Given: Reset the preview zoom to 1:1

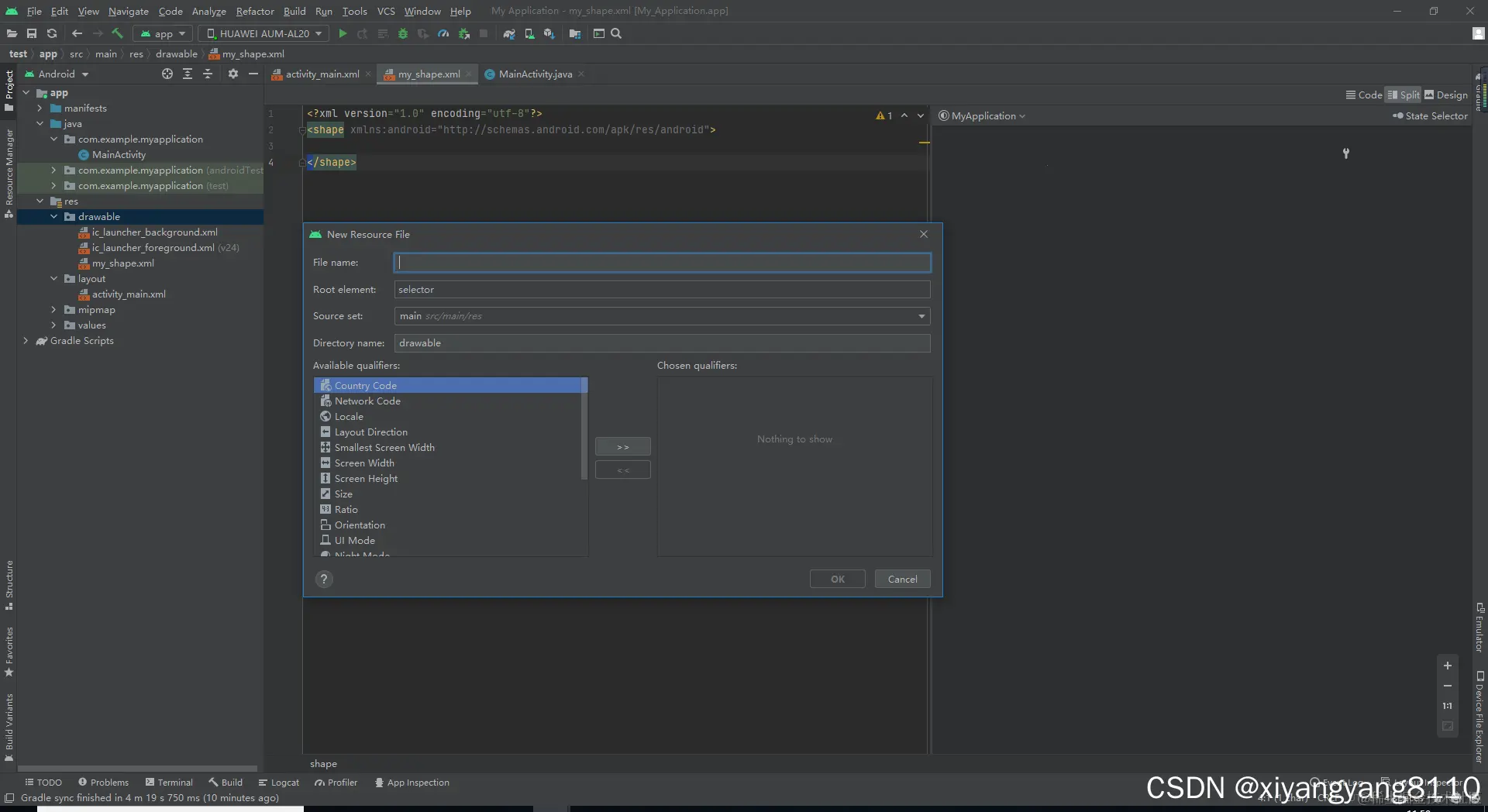Looking at the screenshot, I should 1447,706.
